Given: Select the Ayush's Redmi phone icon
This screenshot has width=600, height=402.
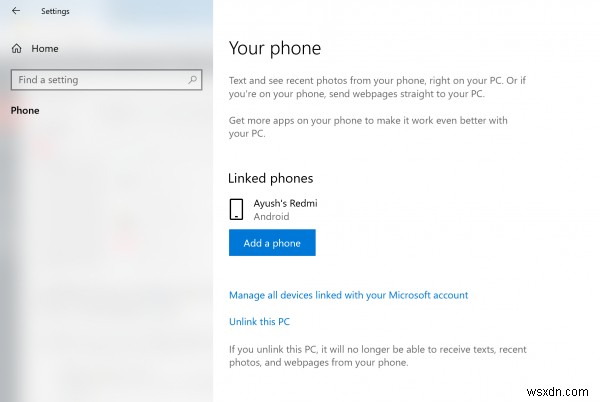Looking at the screenshot, I should (236, 209).
